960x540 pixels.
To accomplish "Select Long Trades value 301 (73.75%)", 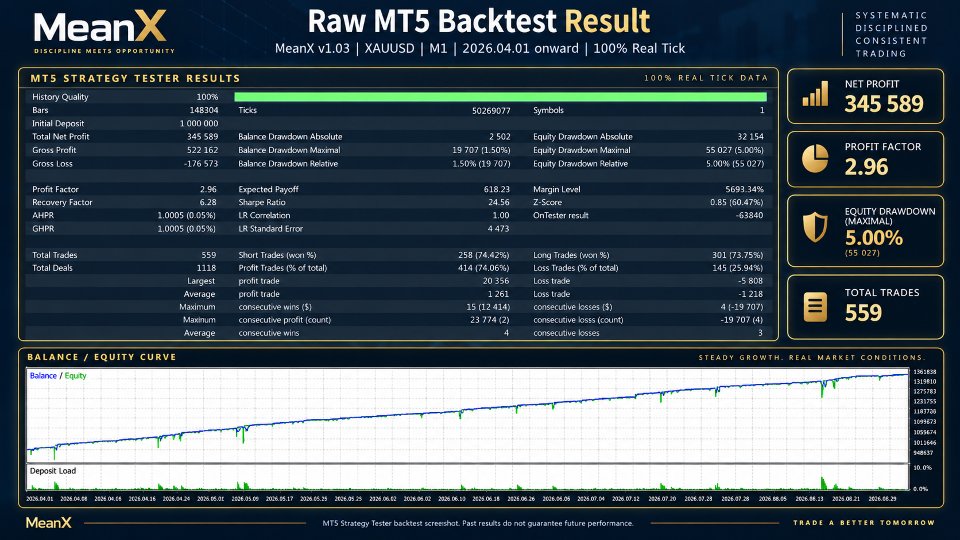I will coord(737,255).
